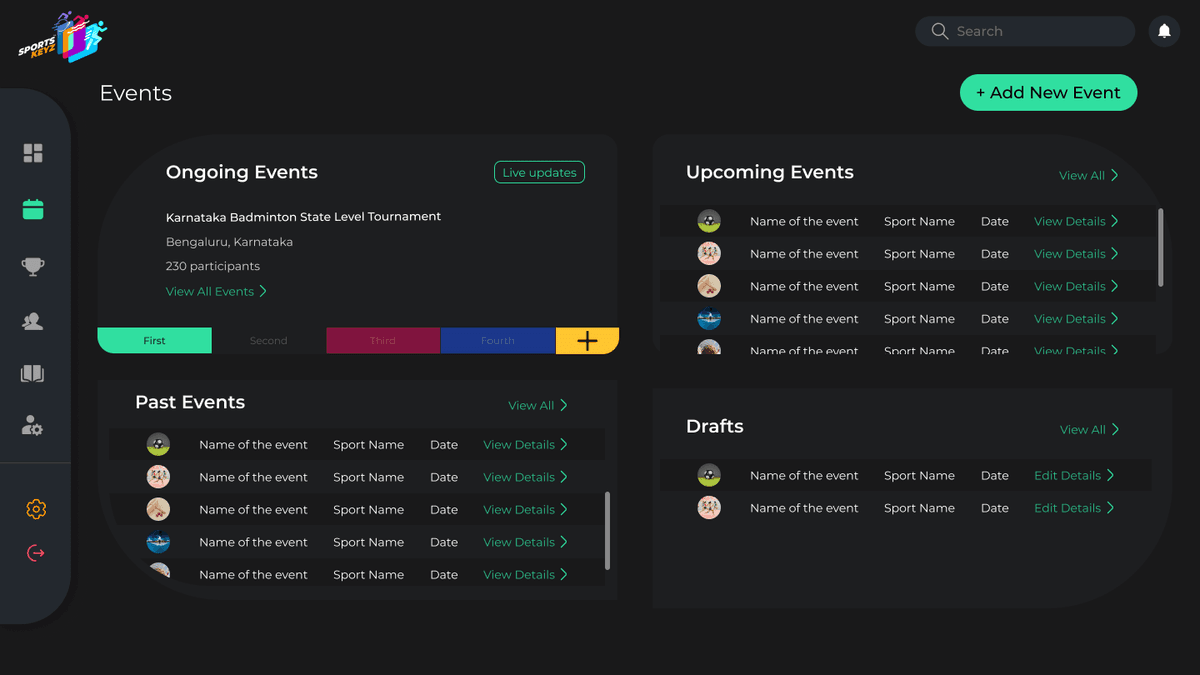Open the orange settings gear icon
The width and height of the screenshot is (1200, 675).
36,509
